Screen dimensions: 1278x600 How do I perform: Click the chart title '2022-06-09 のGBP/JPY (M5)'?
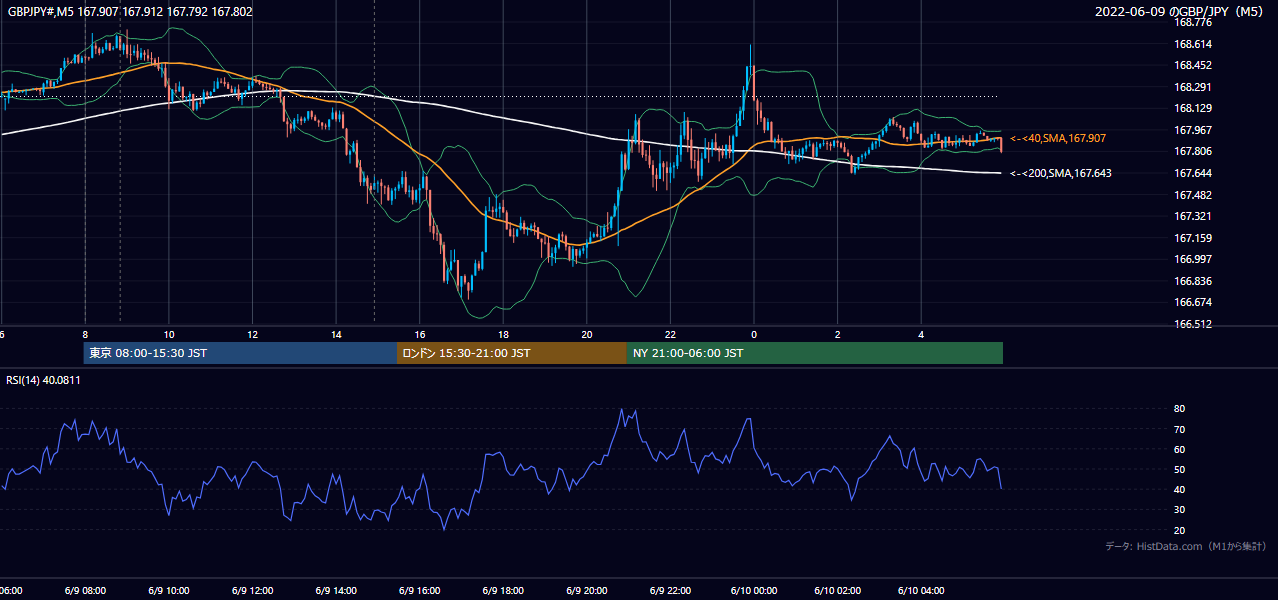(x=1181, y=12)
